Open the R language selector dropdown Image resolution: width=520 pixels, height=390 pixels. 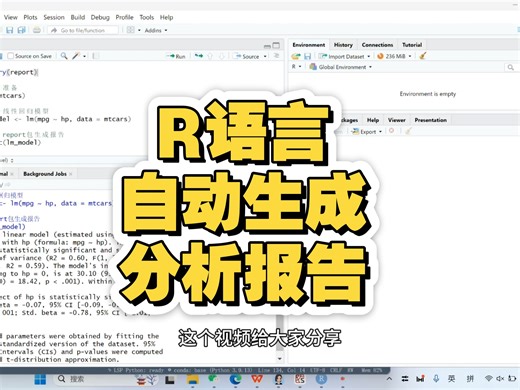[x=296, y=67]
